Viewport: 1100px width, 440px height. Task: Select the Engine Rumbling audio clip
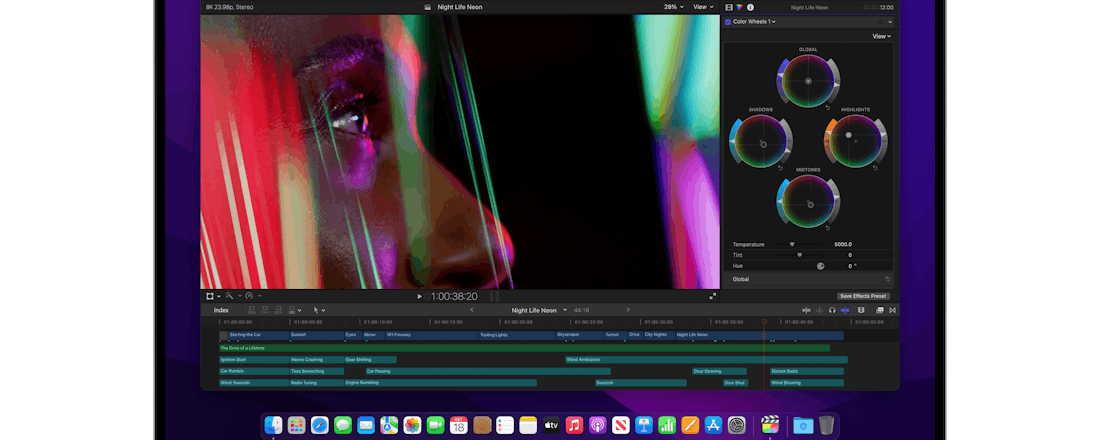pyautogui.click(x=441, y=383)
